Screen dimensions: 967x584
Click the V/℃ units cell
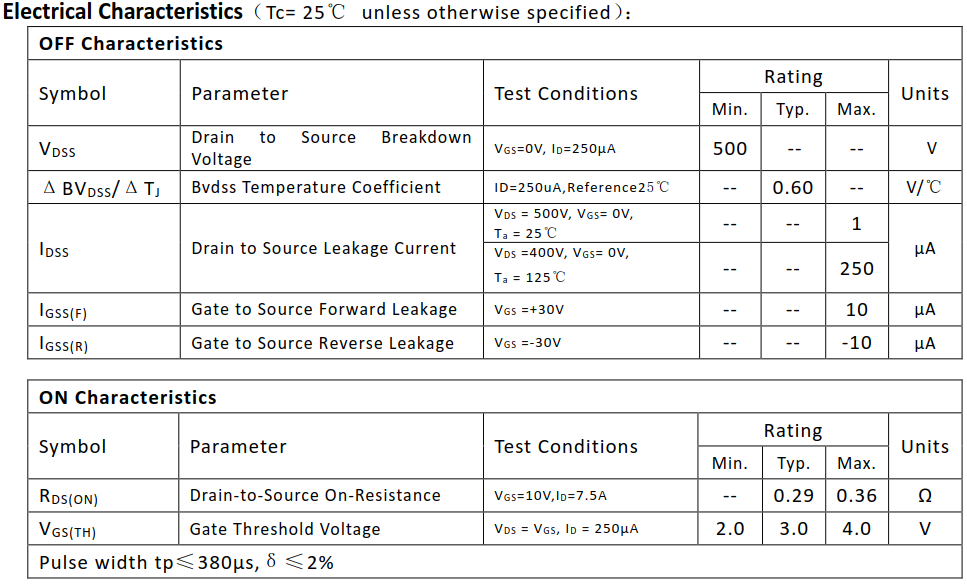click(924, 187)
